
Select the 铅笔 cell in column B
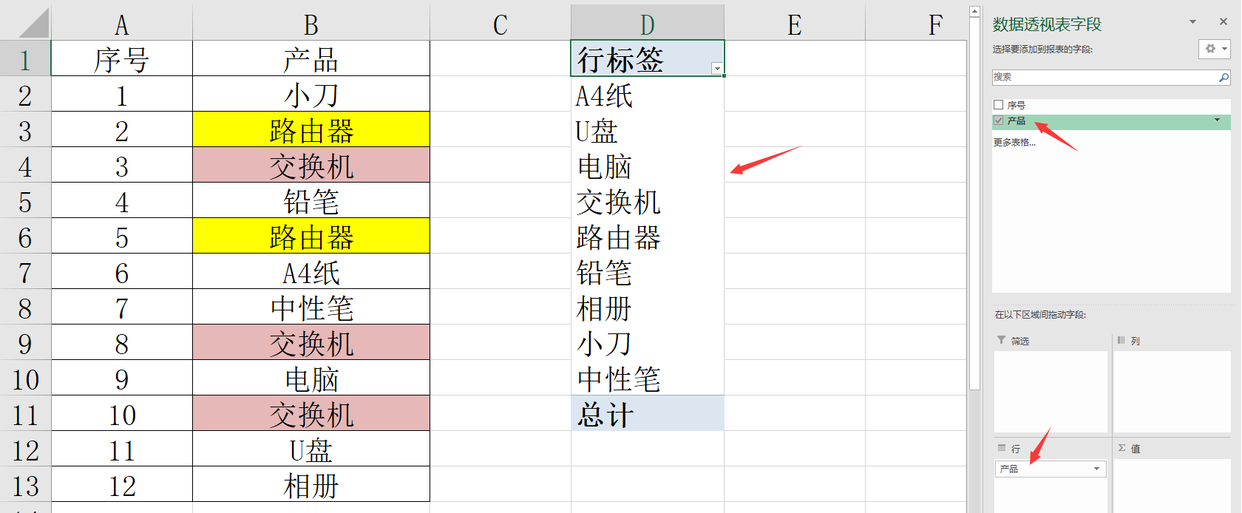tap(311, 201)
